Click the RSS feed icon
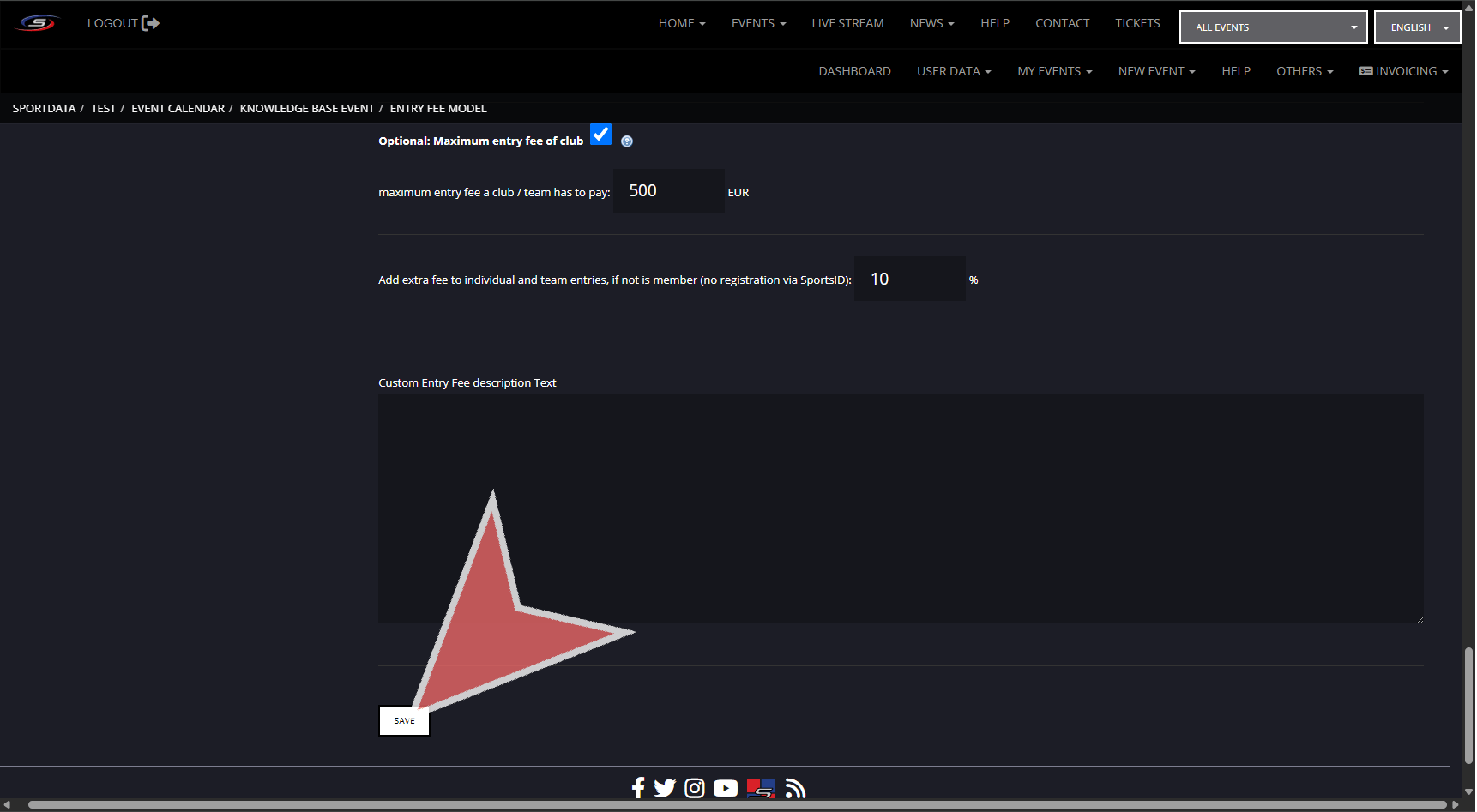 795,788
